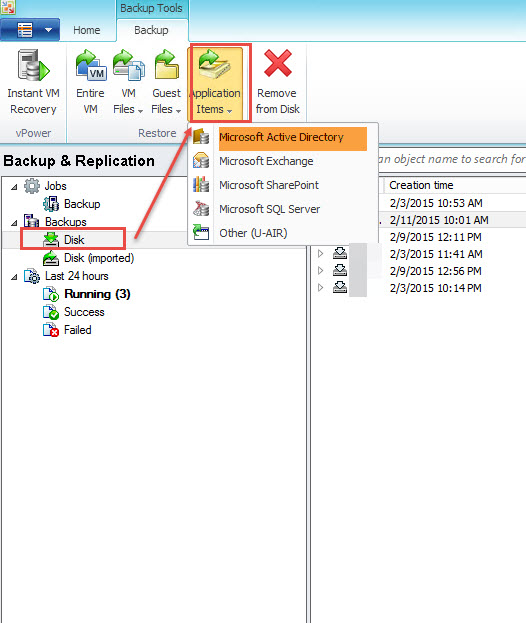Viewport: 526px width, 623px height.
Task: Click the object name search field
Action: pyautogui.click(x=452, y=160)
